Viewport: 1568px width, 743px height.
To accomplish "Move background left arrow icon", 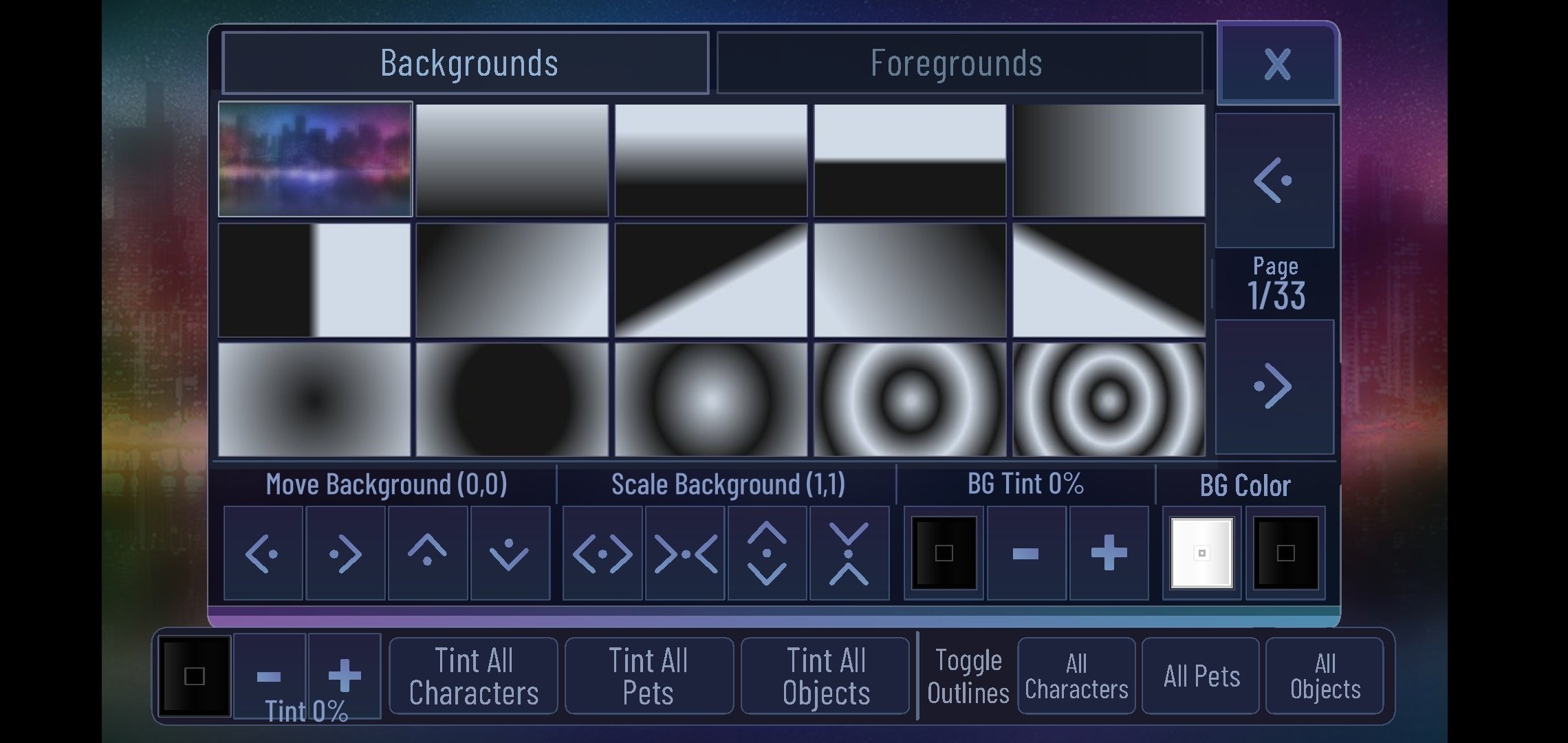I will (263, 553).
